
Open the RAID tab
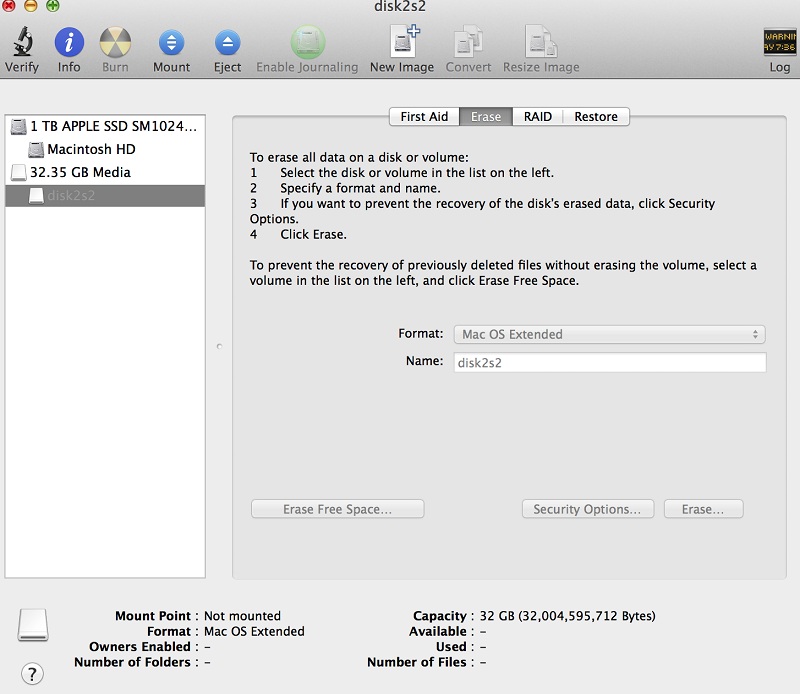point(537,116)
